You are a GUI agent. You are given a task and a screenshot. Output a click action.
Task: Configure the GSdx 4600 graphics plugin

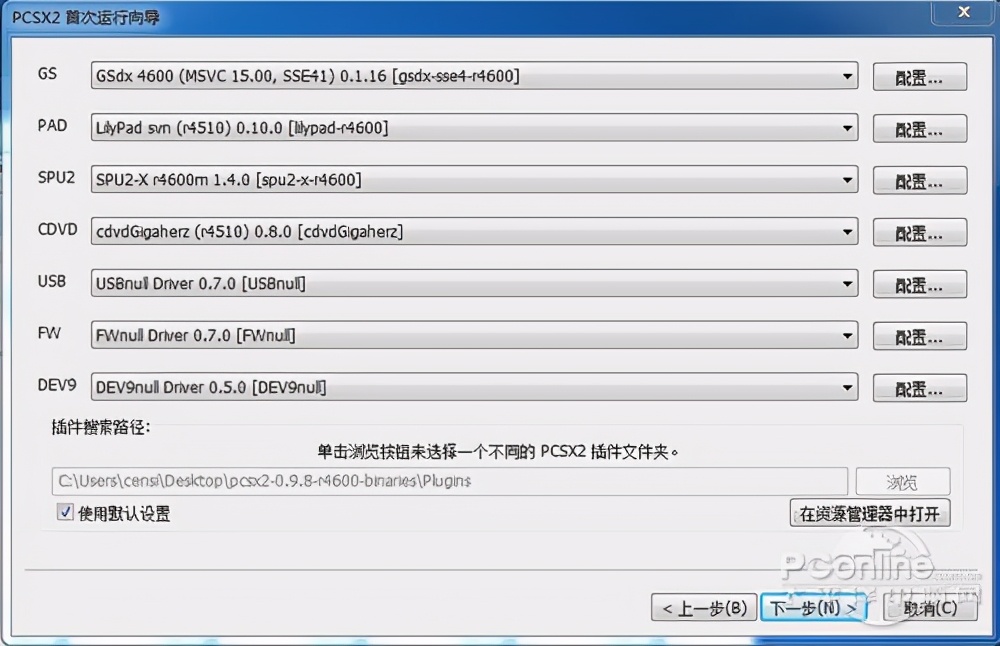coord(918,75)
